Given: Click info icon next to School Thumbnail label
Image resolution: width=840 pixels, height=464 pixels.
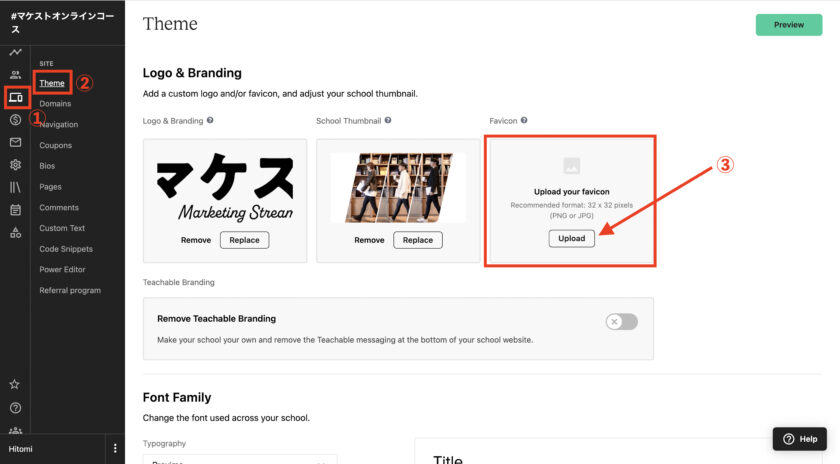Looking at the screenshot, I should [388, 120].
